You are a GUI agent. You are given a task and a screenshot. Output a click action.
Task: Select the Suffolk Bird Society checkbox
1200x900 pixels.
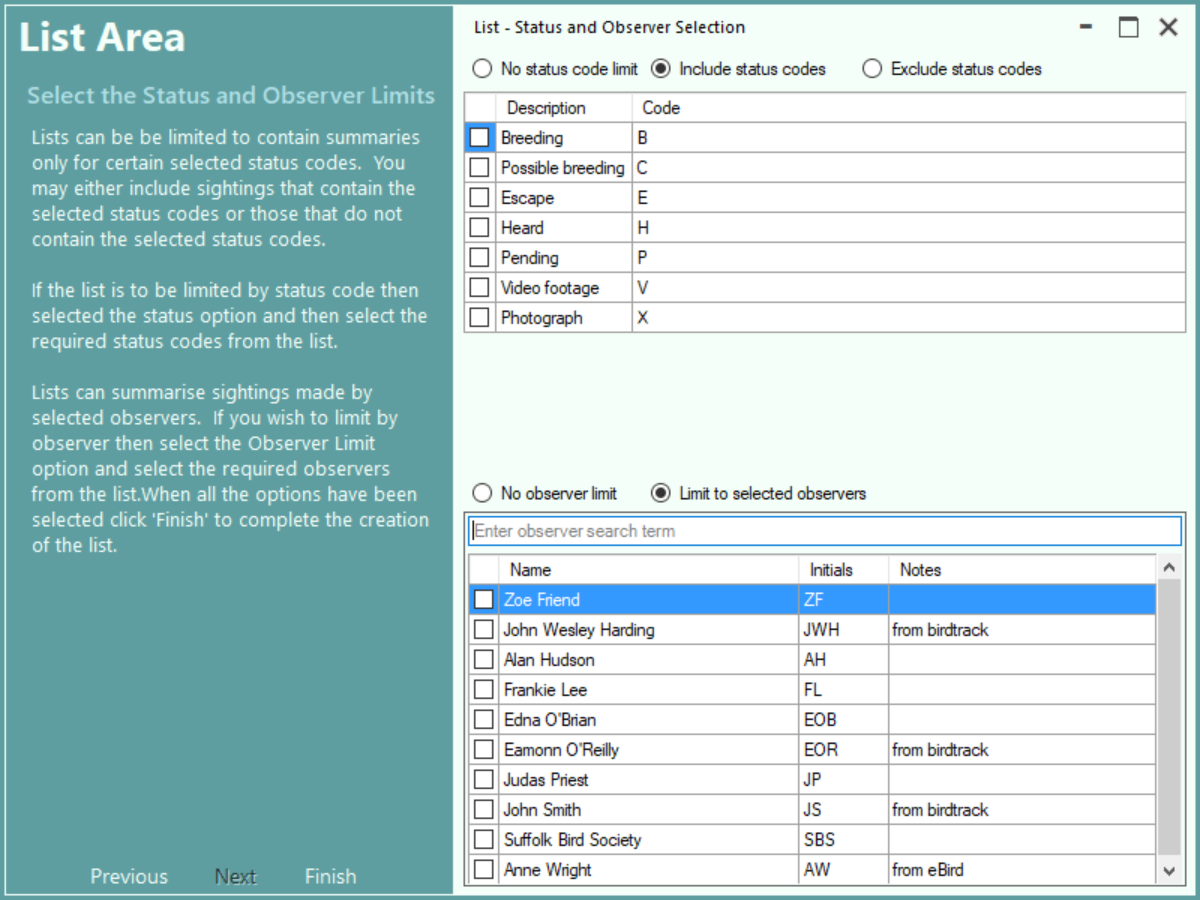[x=484, y=840]
